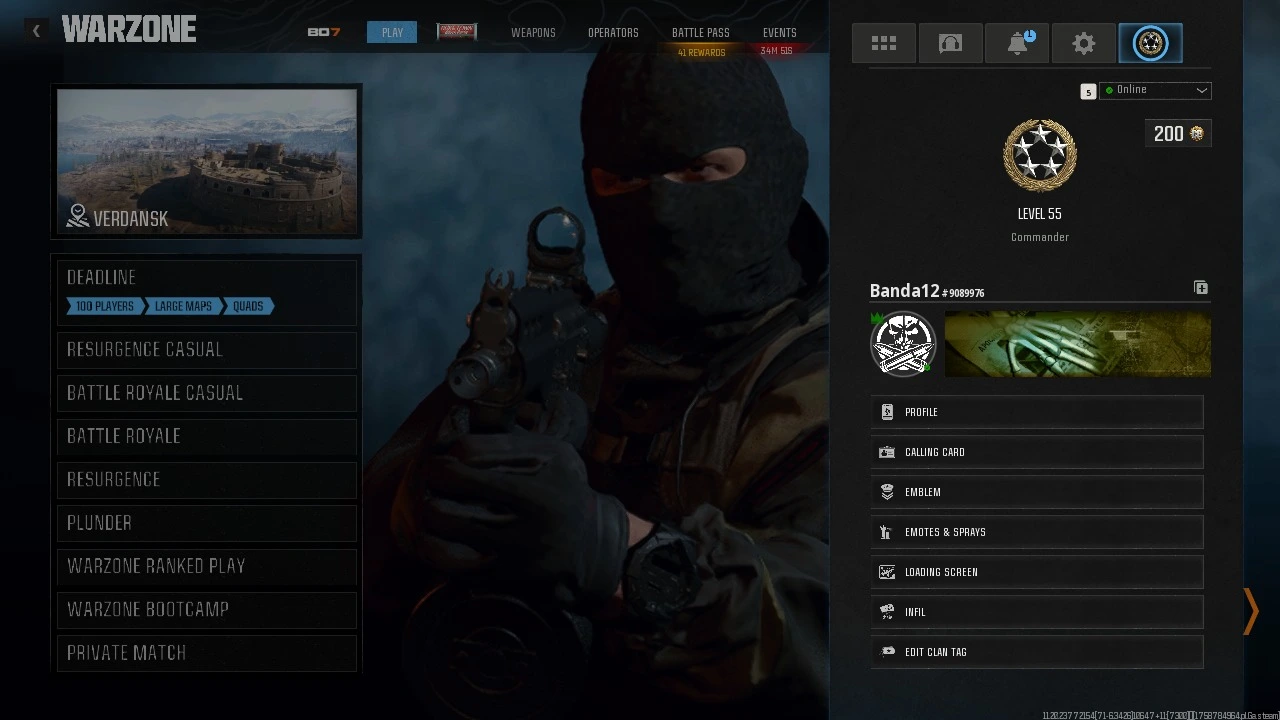This screenshot has width=1280, height=720.
Task: Click the skull emblem avatar
Action: pyautogui.click(x=903, y=344)
